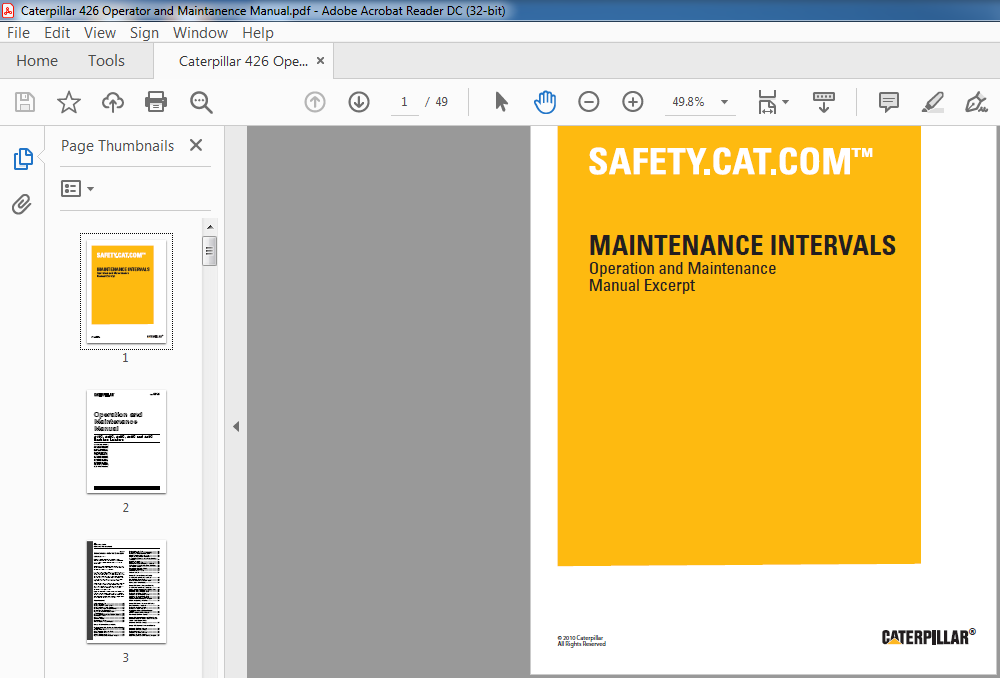Switch to the Tools tab
Viewport: 1000px width, 678px height.
pos(106,61)
